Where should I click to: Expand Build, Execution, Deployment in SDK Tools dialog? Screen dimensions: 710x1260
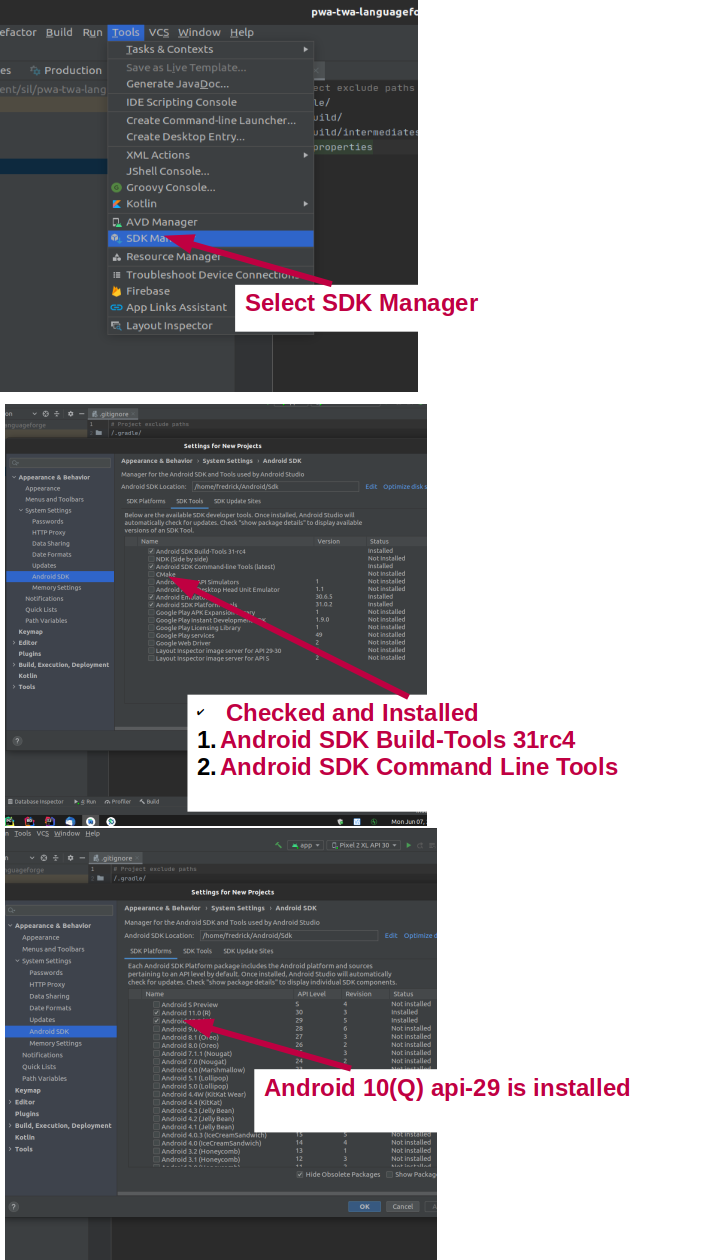click(14, 665)
